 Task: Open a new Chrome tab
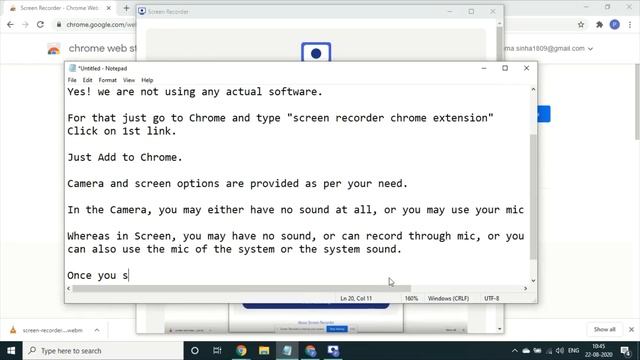[x=126, y=8]
